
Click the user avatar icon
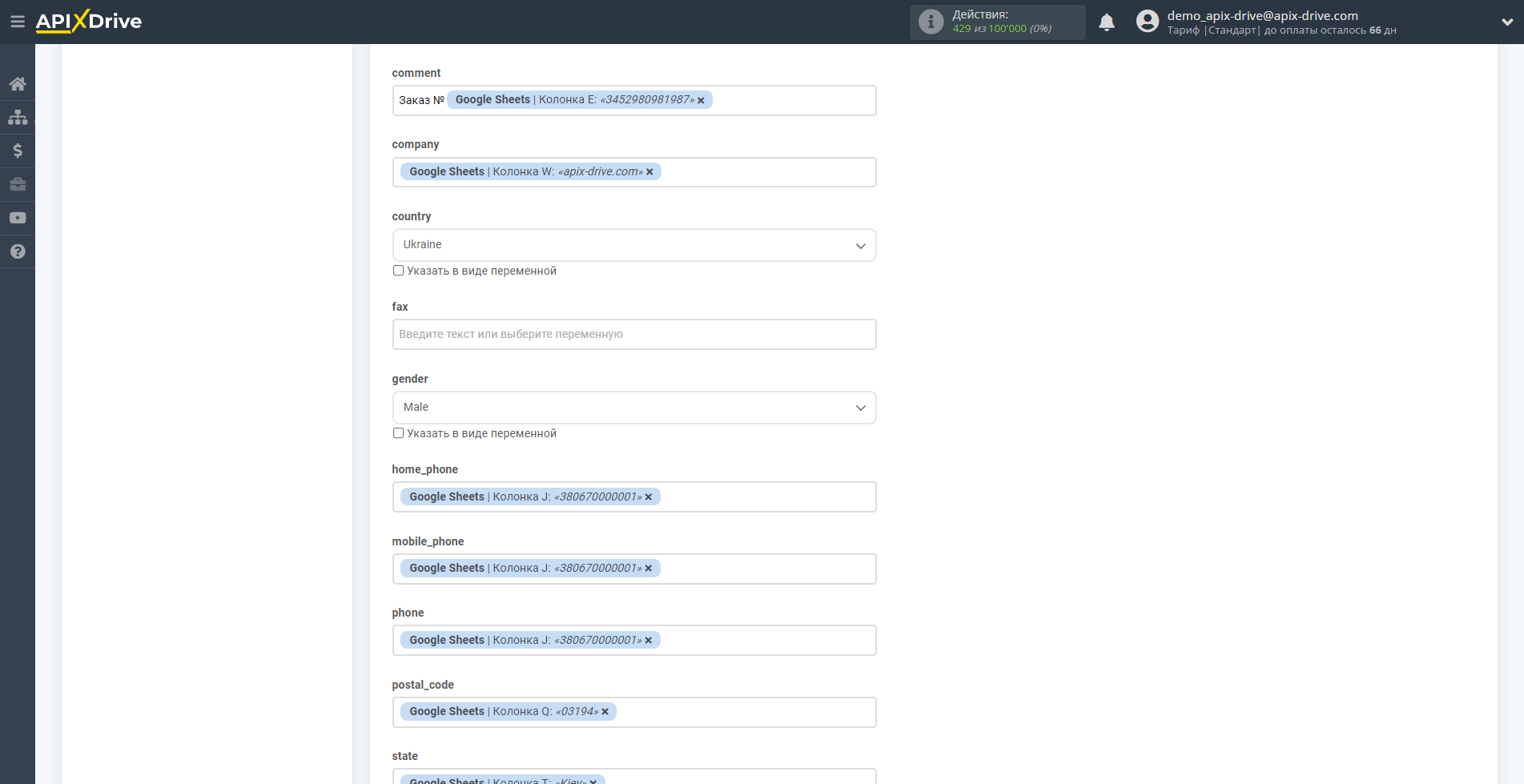[x=1147, y=22]
